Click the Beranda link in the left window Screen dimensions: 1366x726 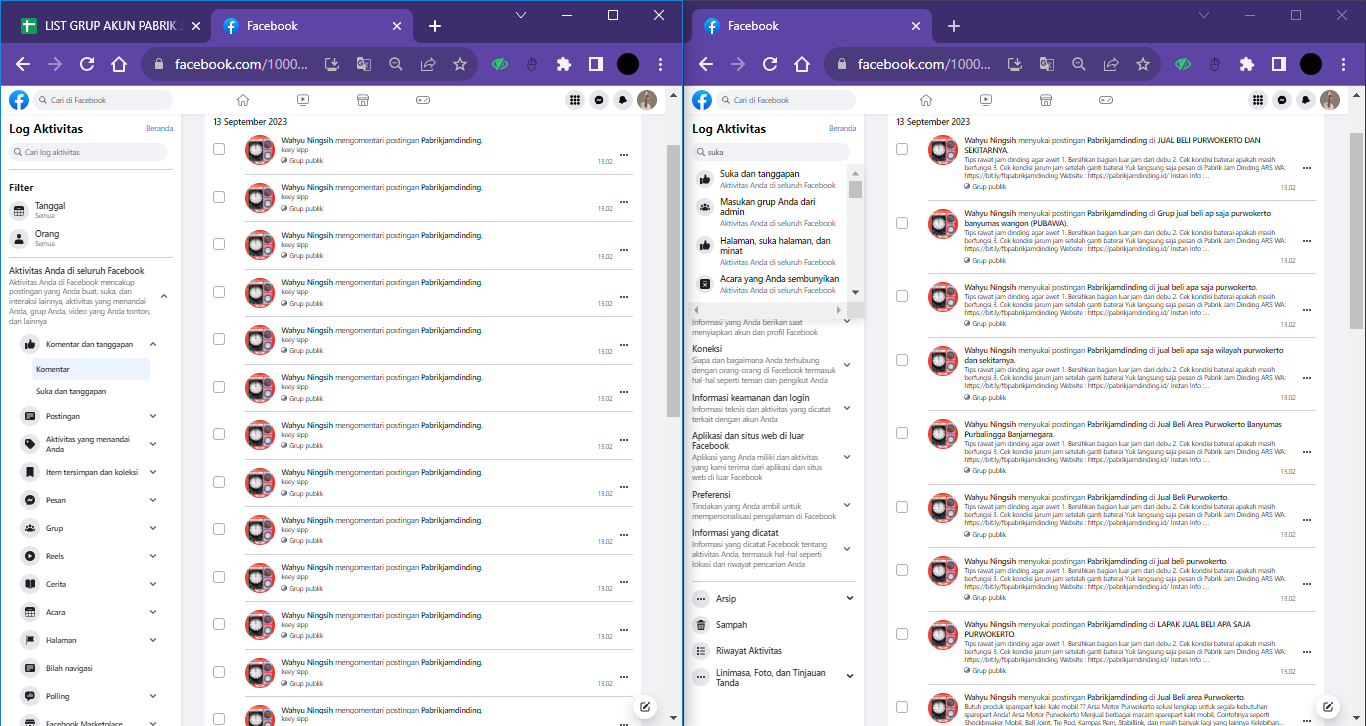tap(159, 128)
